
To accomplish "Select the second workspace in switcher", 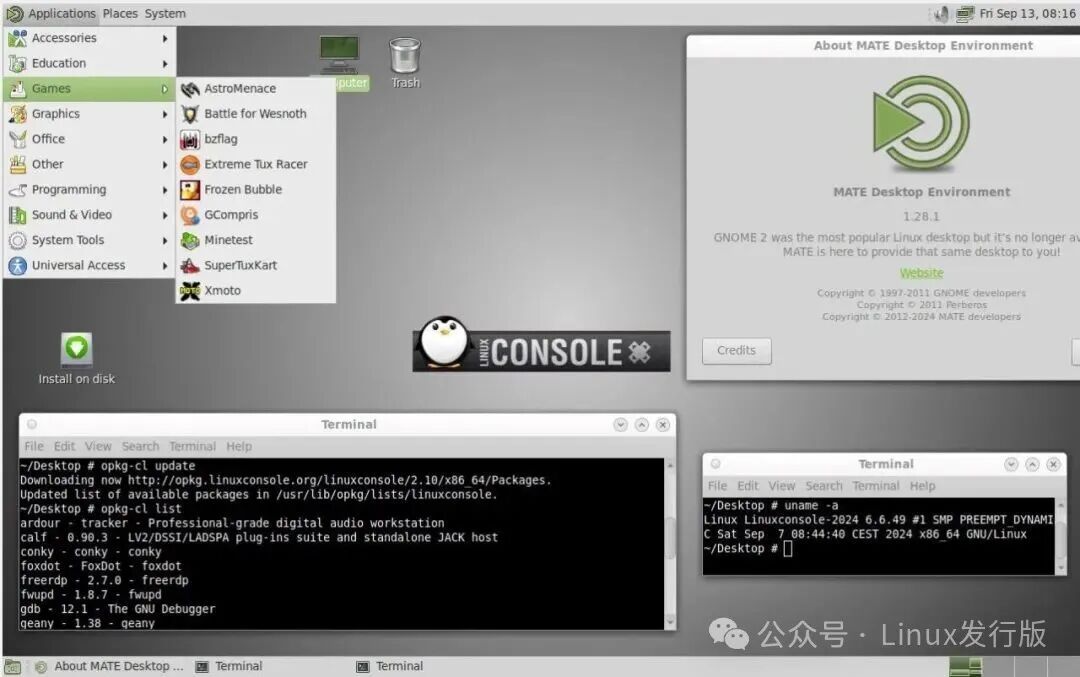I will [x=998, y=667].
